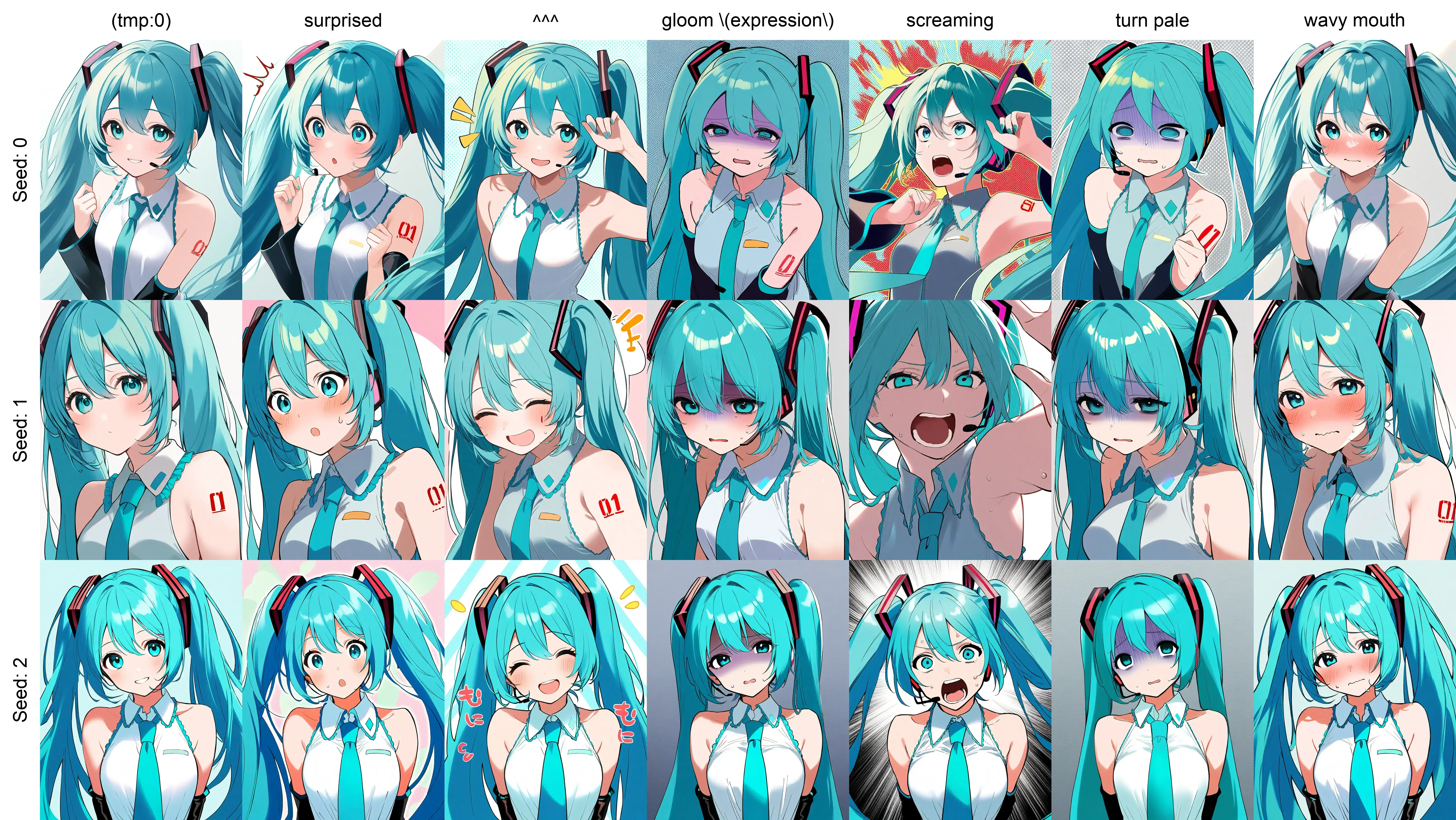Click the "surprised" column header
Screen dimensions: 1456x820
coord(343,21)
